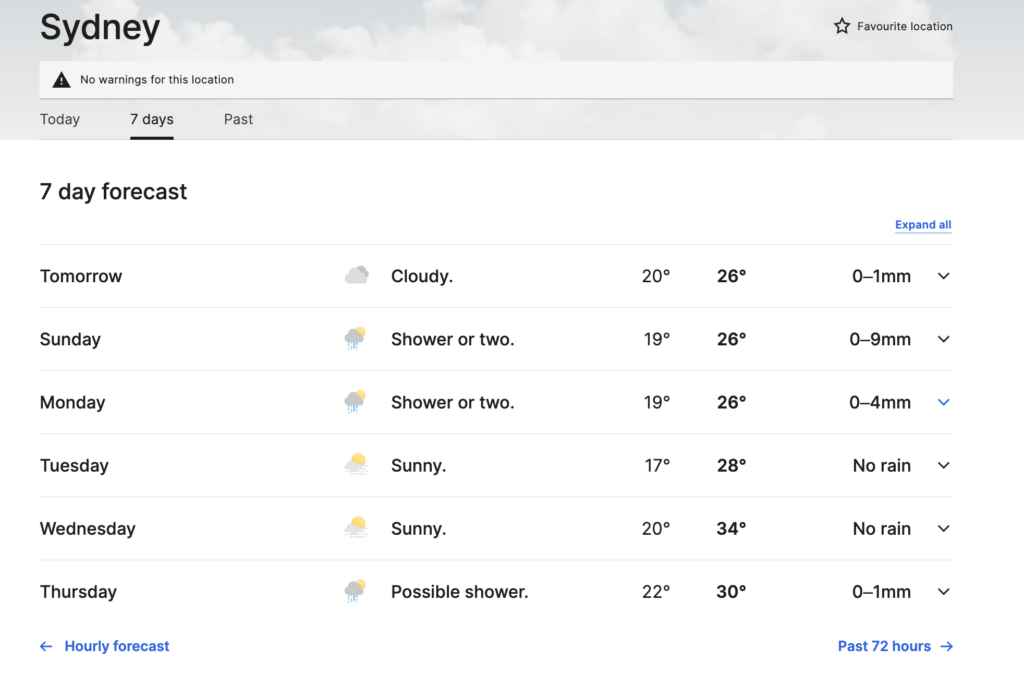Click the Favourite location star icon
The height and width of the screenshot is (673, 1024).
(x=842, y=26)
